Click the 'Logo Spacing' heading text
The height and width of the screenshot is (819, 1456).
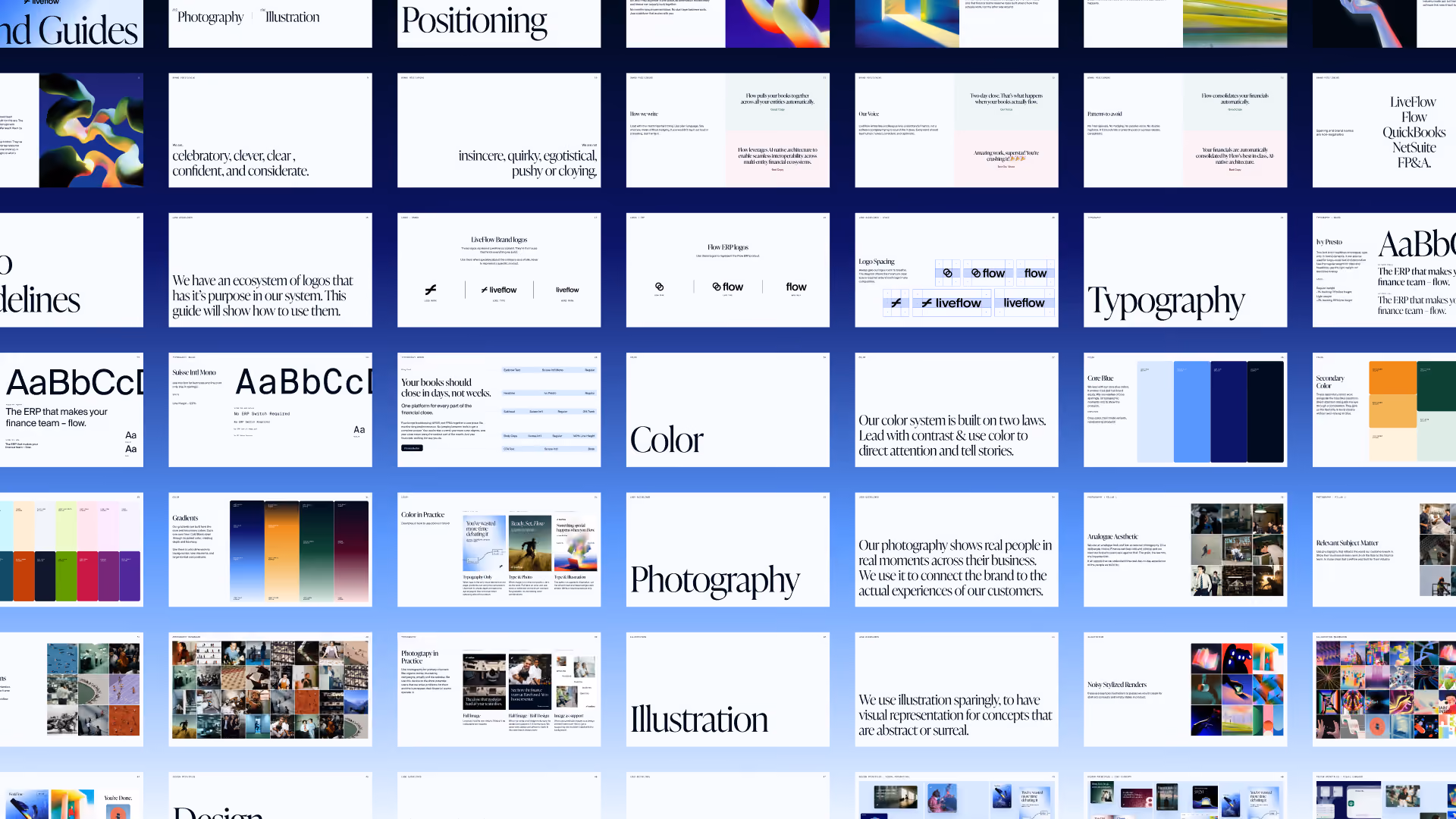877,262
